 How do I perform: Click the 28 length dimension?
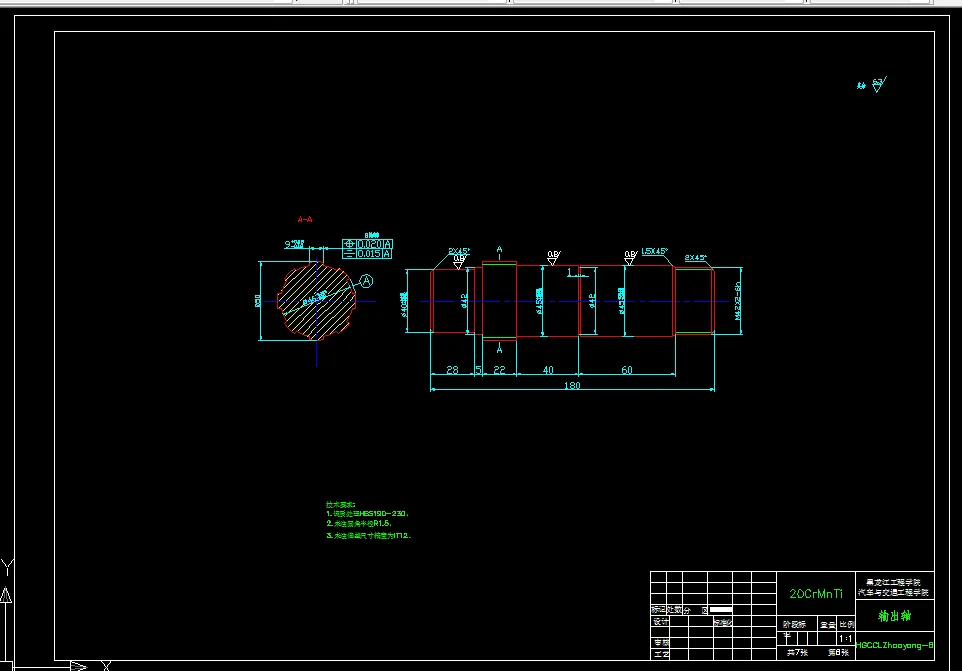452,370
